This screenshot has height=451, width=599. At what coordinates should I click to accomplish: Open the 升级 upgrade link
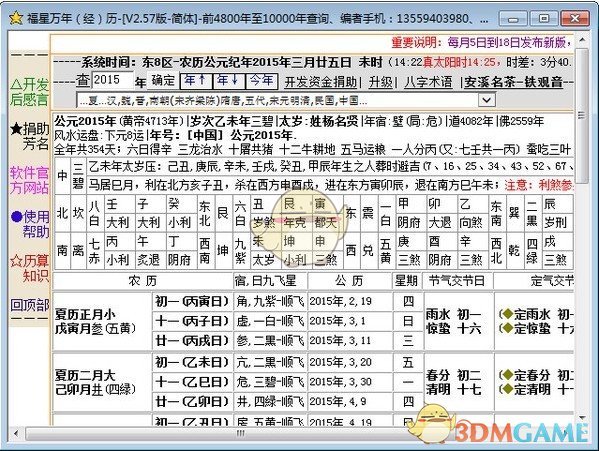pos(380,82)
